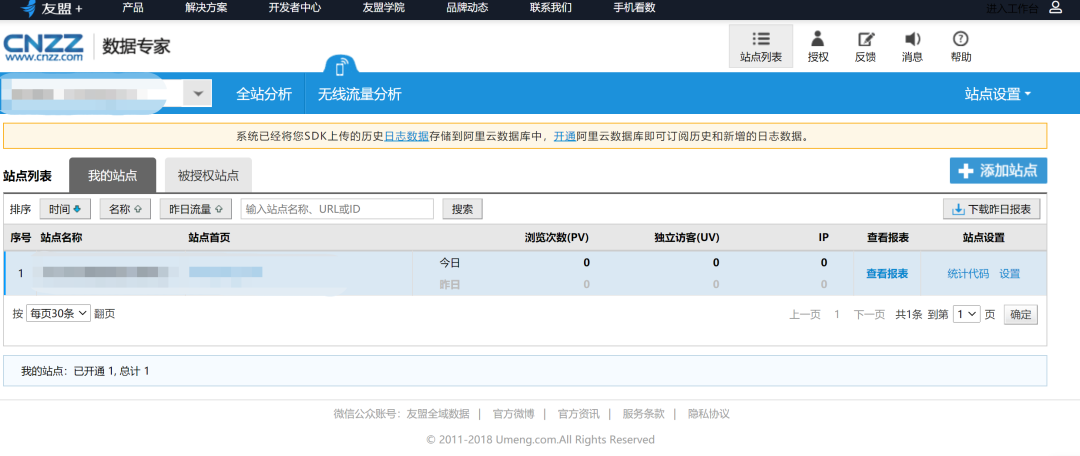
Task: Switch to the 被授权站点 tab
Action: (x=208, y=176)
